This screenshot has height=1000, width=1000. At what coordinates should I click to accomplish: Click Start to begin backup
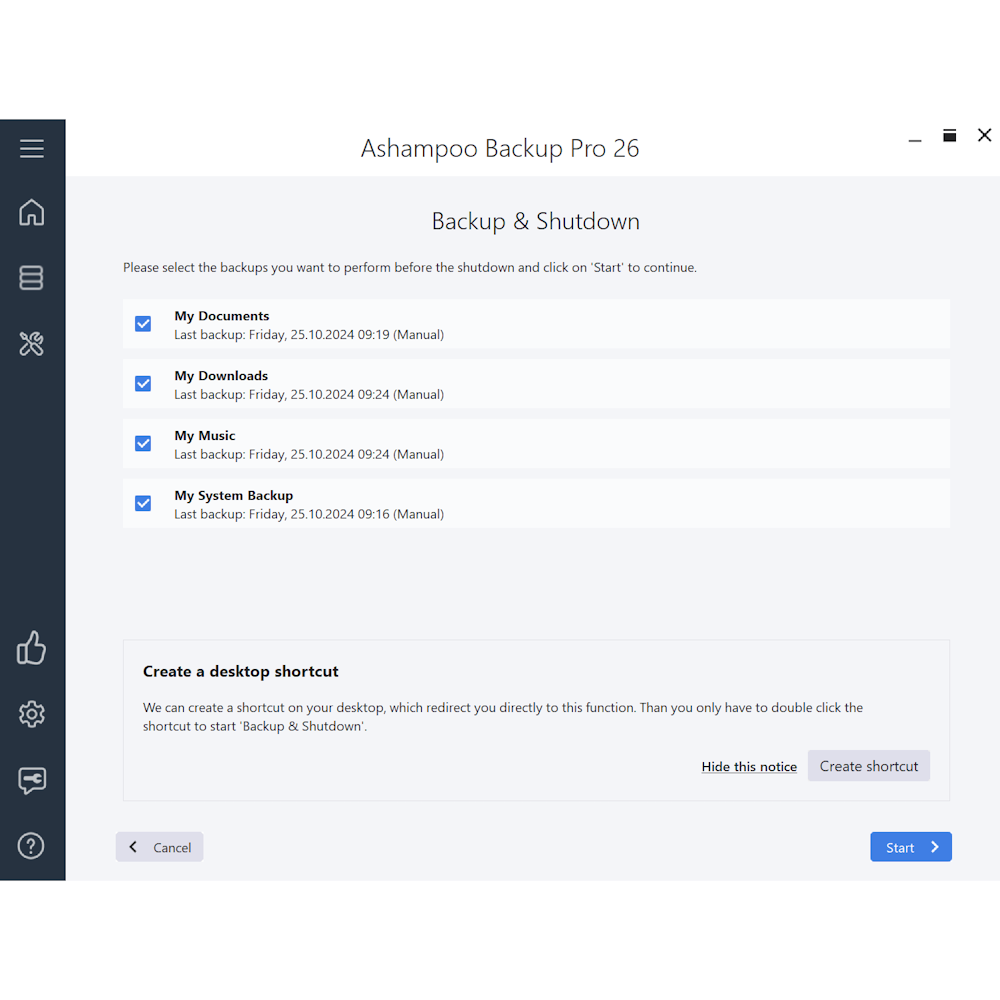click(x=910, y=847)
